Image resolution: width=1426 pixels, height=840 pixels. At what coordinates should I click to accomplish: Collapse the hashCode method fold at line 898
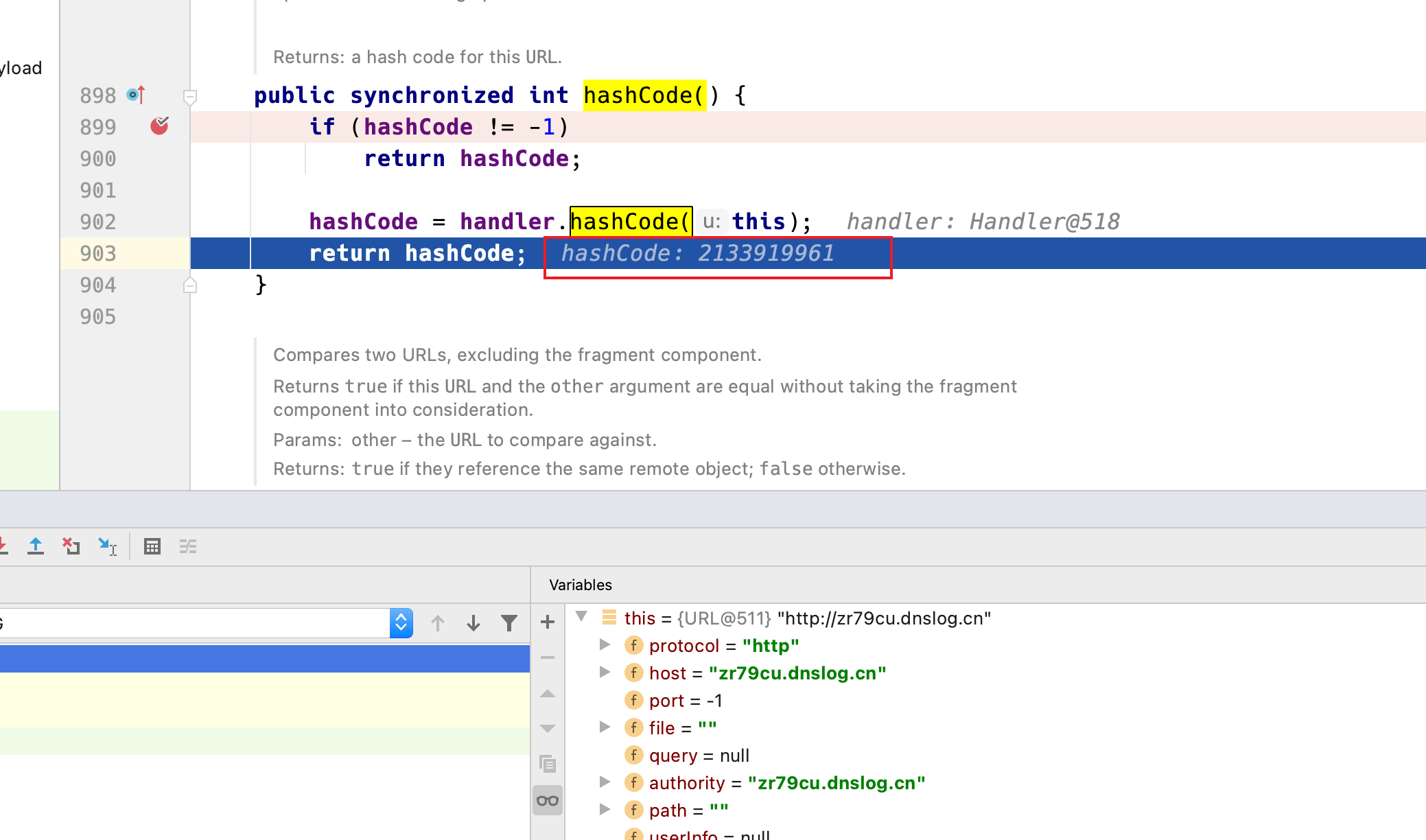190,96
